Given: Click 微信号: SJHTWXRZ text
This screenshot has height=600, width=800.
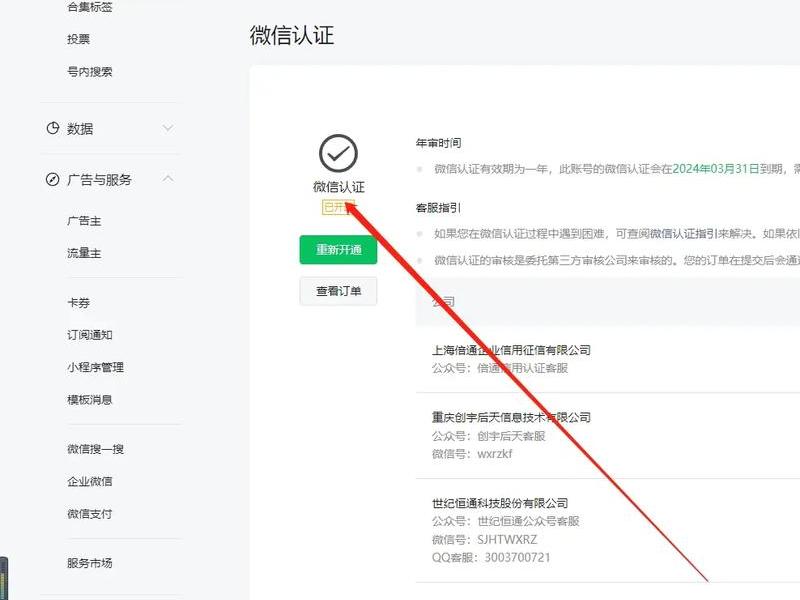Looking at the screenshot, I should (x=485, y=540).
